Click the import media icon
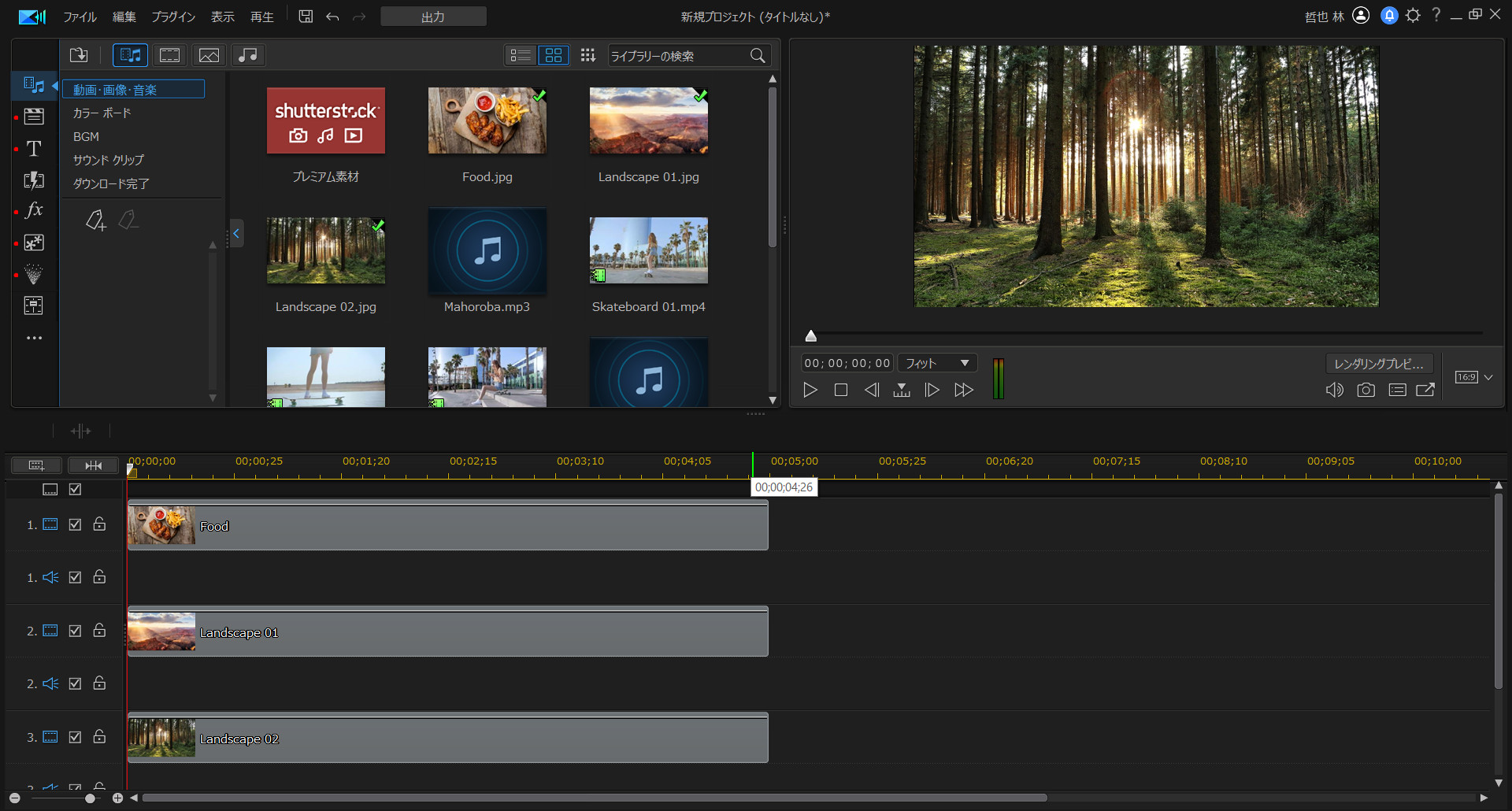Image resolution: width=1512 pixels, height=811 pixels. click(79, 55)
